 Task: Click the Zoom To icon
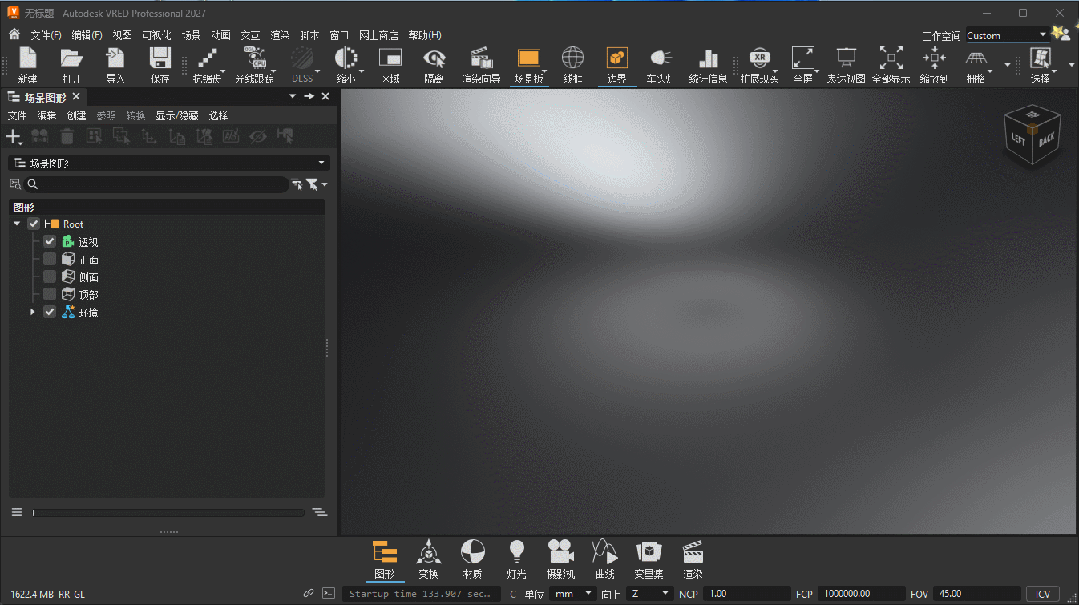934,59
